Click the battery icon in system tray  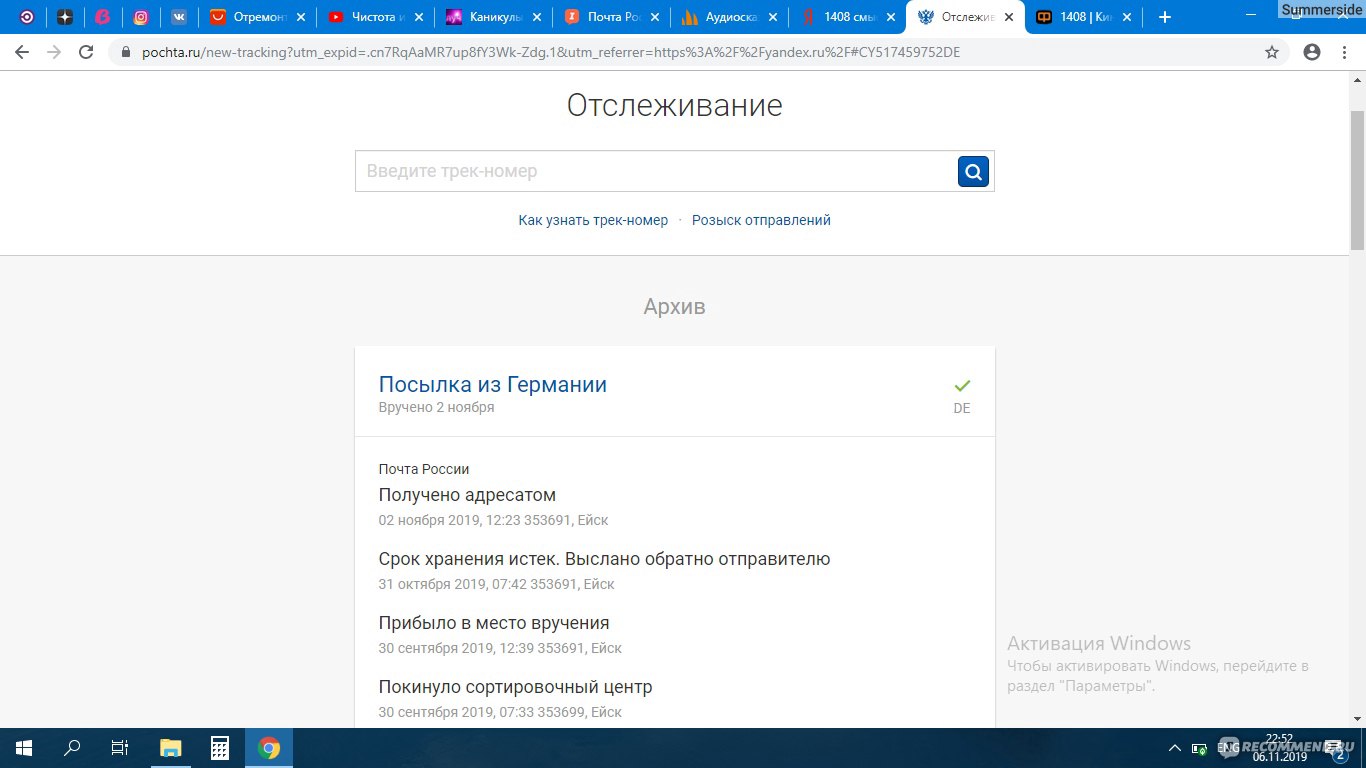pyautogui.click(x=1198, y=748)
